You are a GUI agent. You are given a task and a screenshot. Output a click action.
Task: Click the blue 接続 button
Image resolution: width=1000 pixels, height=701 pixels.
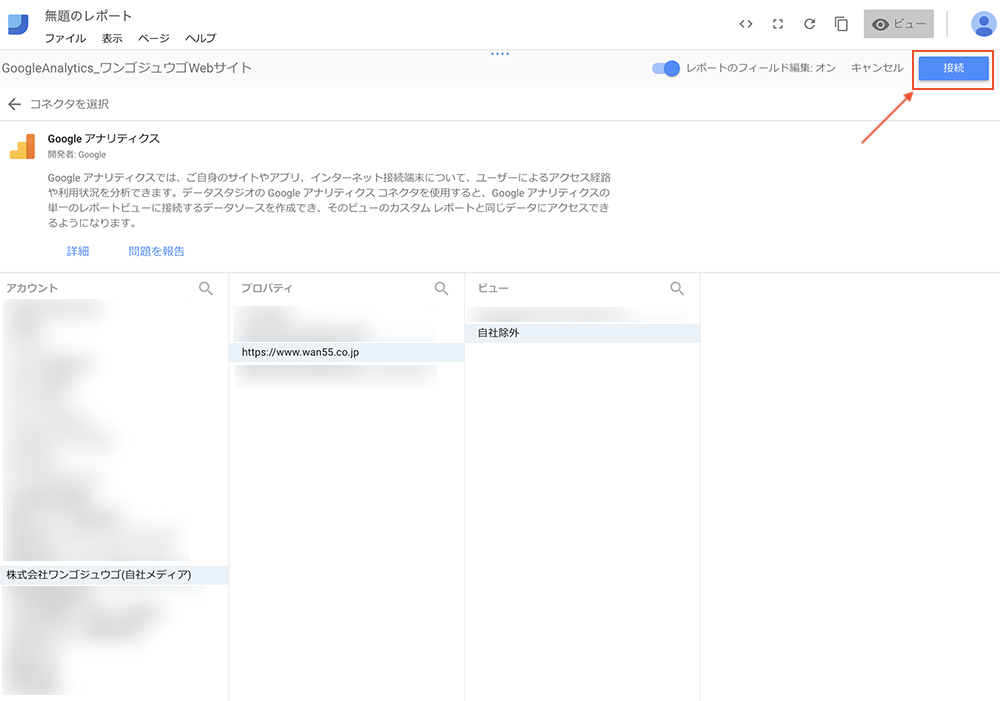[x=953, y=68]
